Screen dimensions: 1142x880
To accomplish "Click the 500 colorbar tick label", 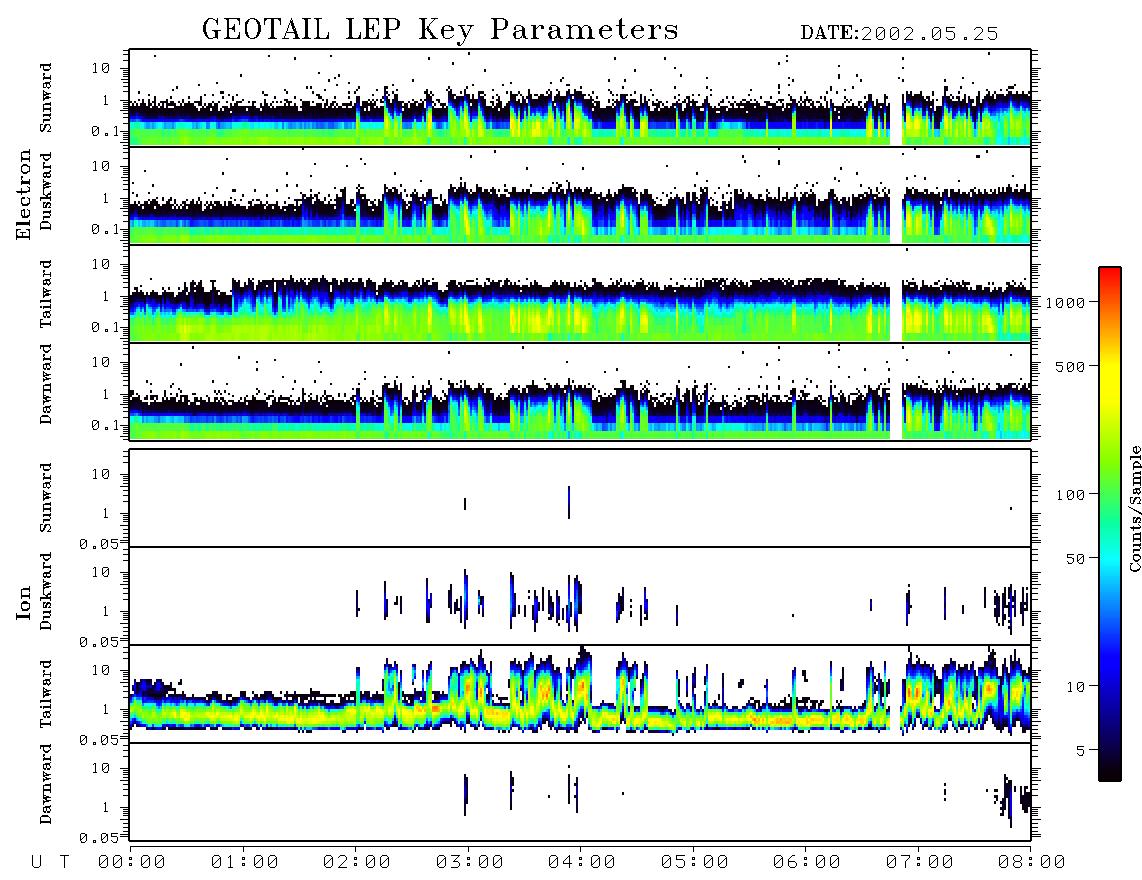I will [x=1071, y=366].
